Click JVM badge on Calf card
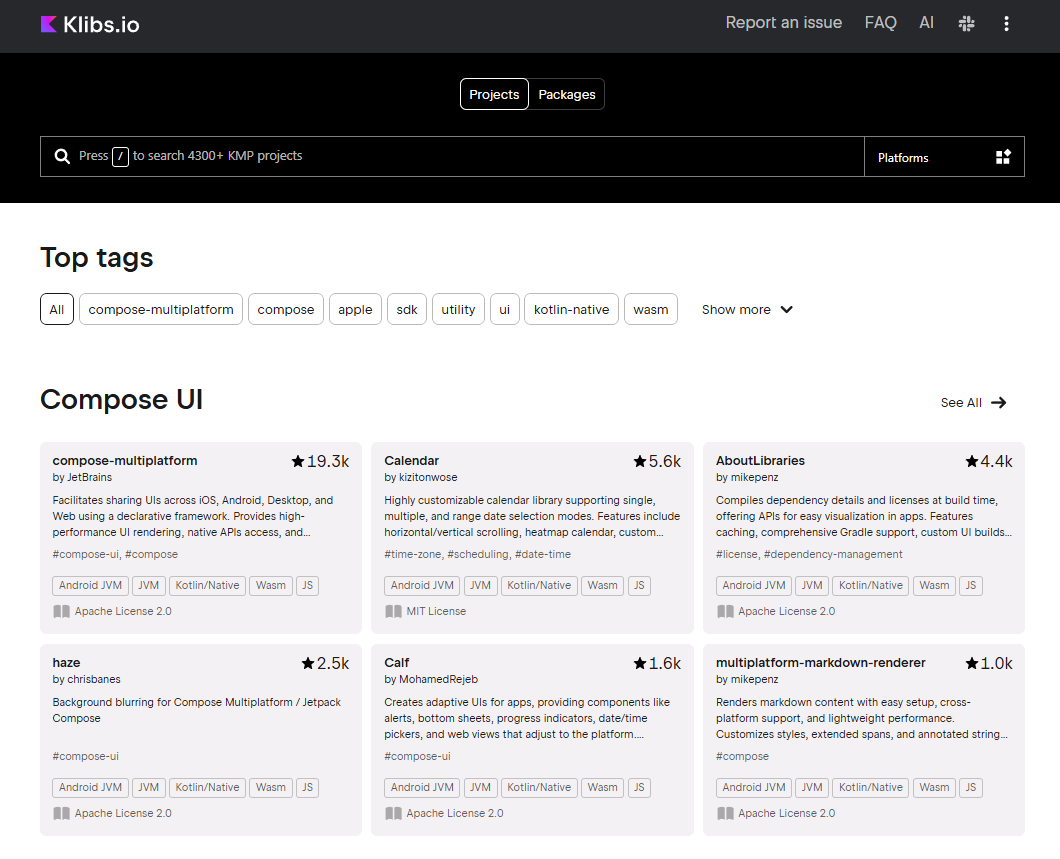Viewport: 1060px width, 859px height. (480, 788)
